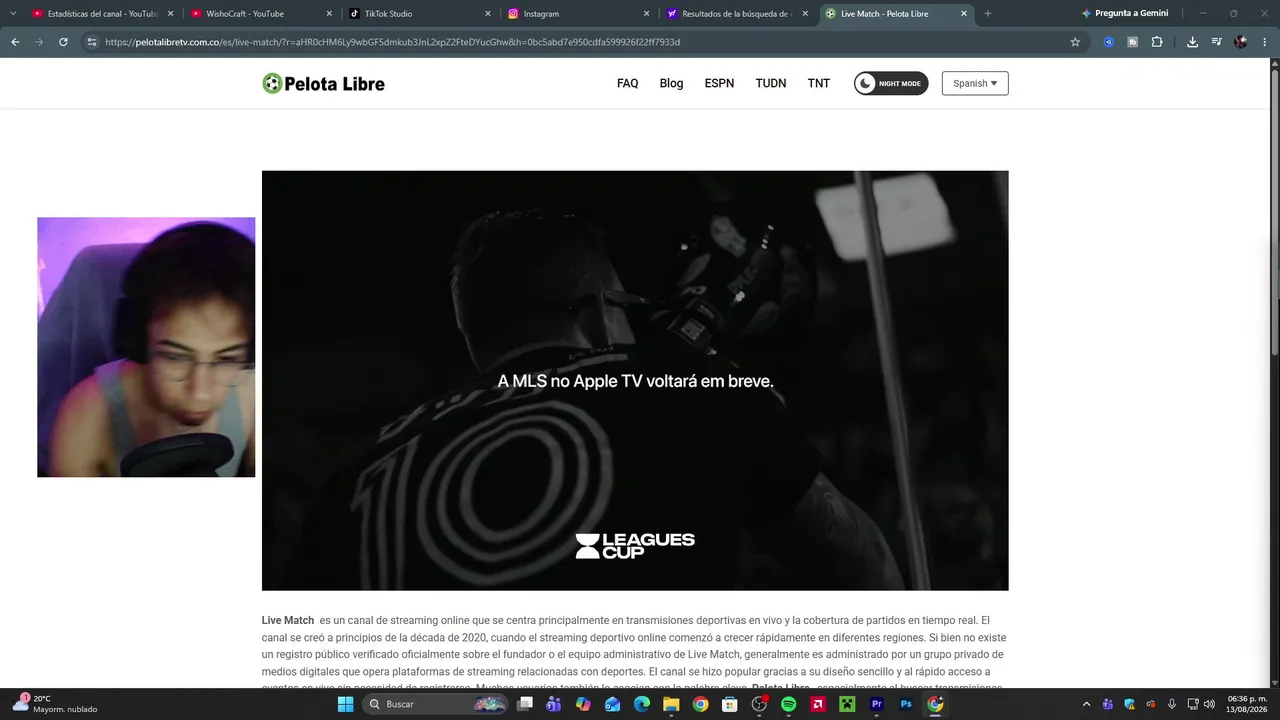Switch to Resultados de la búsqueda tab
This screenshot has height=720, width=1280.
(x=736, y=14)
